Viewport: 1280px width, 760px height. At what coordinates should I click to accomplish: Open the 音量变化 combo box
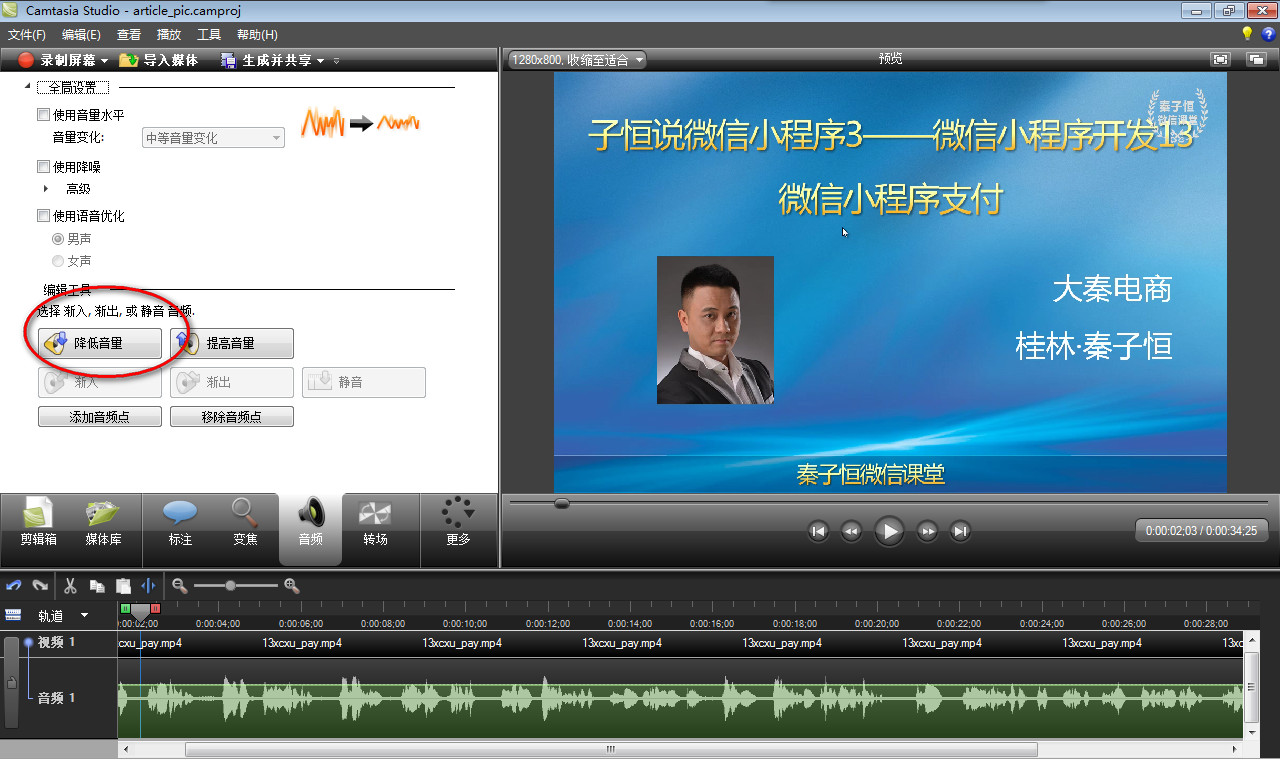pyautogui.click(x=213, y=138)
